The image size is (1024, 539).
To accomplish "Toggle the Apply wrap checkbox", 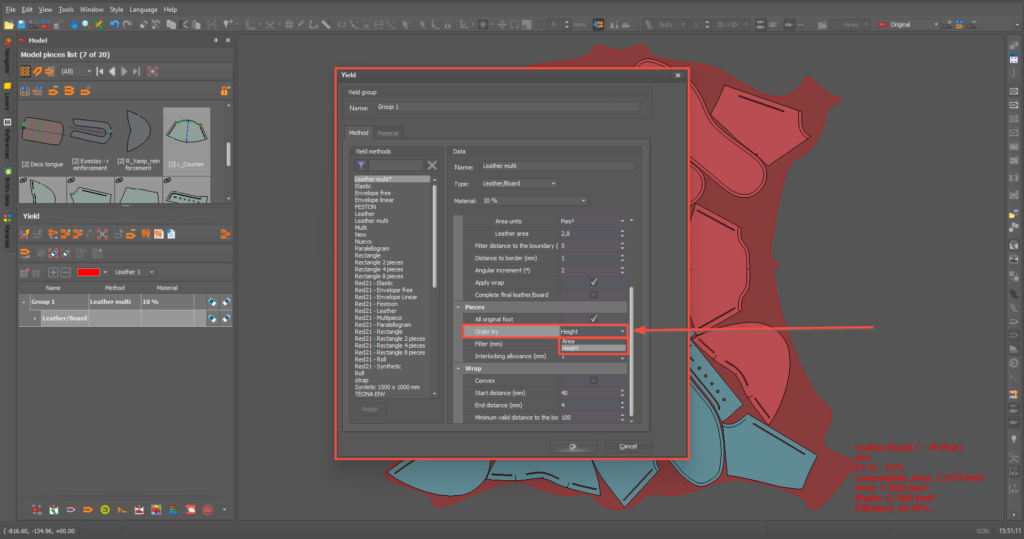I will coord(593,283).
